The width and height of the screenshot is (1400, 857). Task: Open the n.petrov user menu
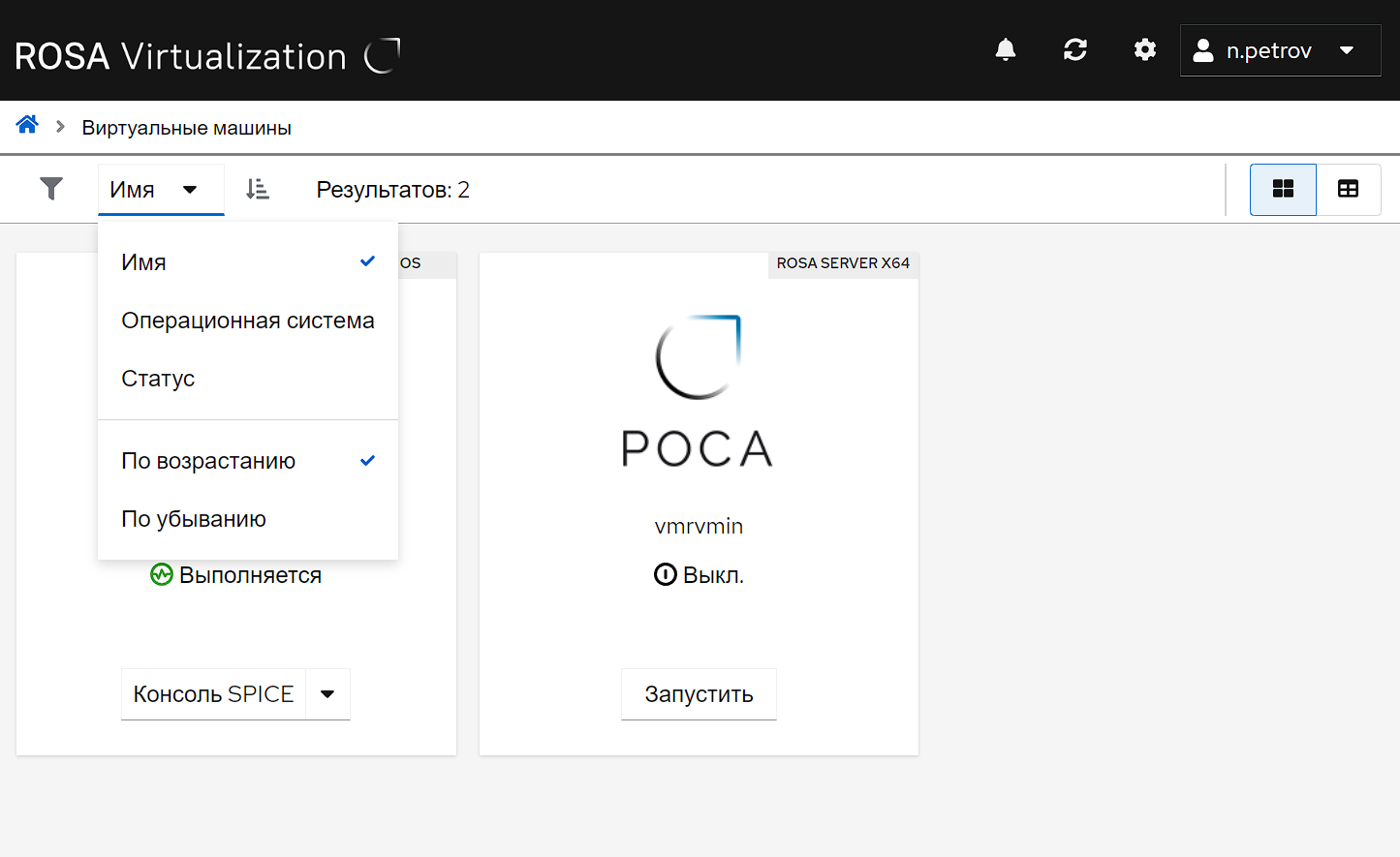[x=1279, y=50]
